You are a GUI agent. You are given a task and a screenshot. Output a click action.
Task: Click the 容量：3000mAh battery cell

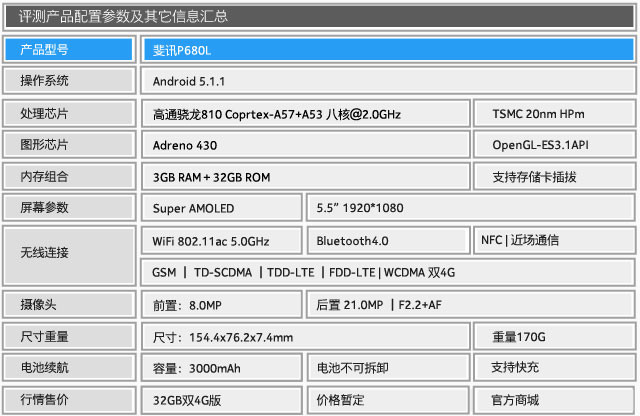(220, 368)
